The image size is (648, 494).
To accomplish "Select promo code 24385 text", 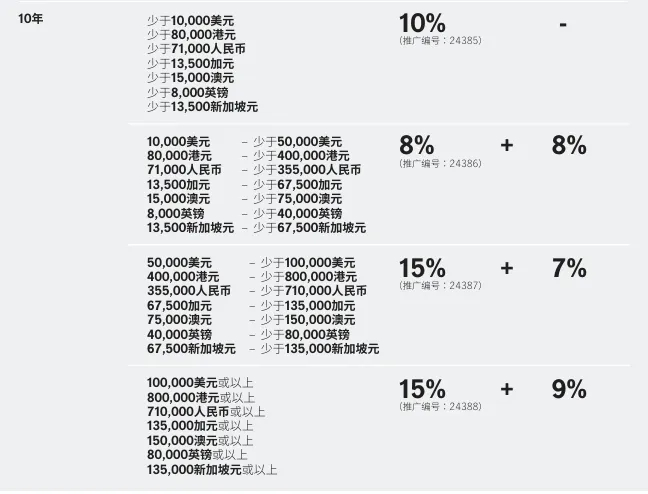I will pyautogui.click(x=440, y=41).
